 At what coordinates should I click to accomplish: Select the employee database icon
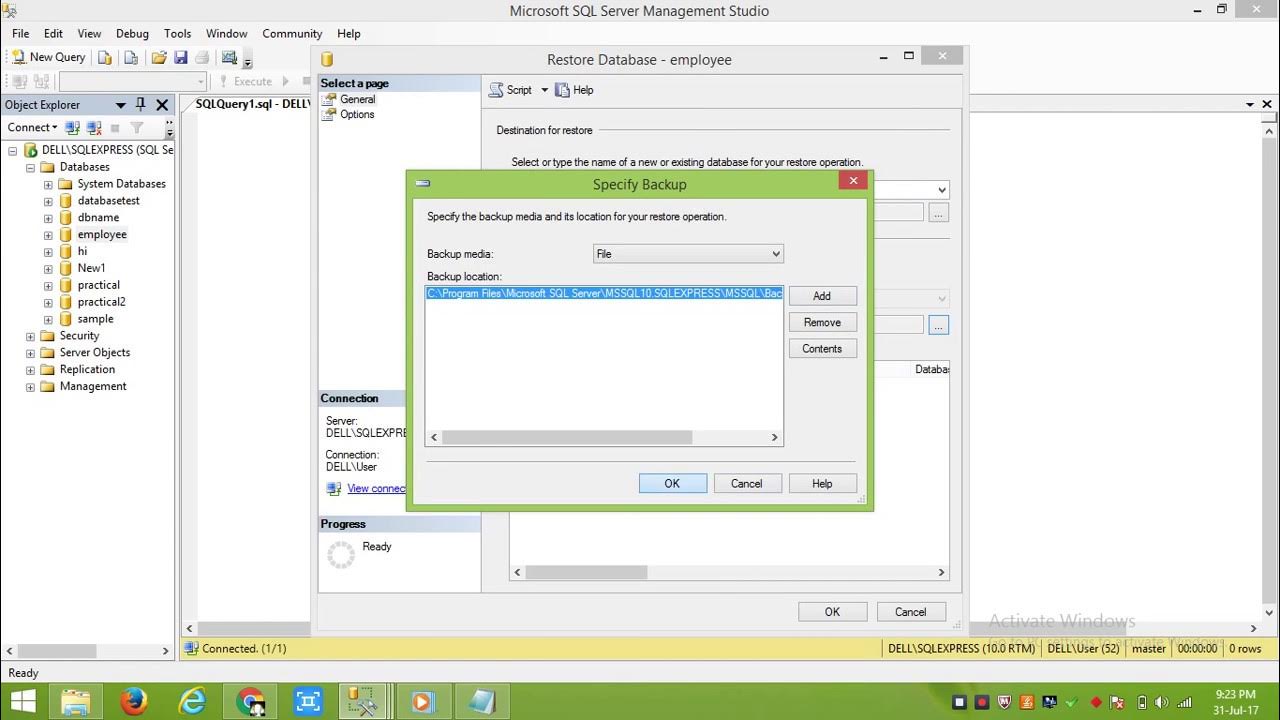[66, 235]
